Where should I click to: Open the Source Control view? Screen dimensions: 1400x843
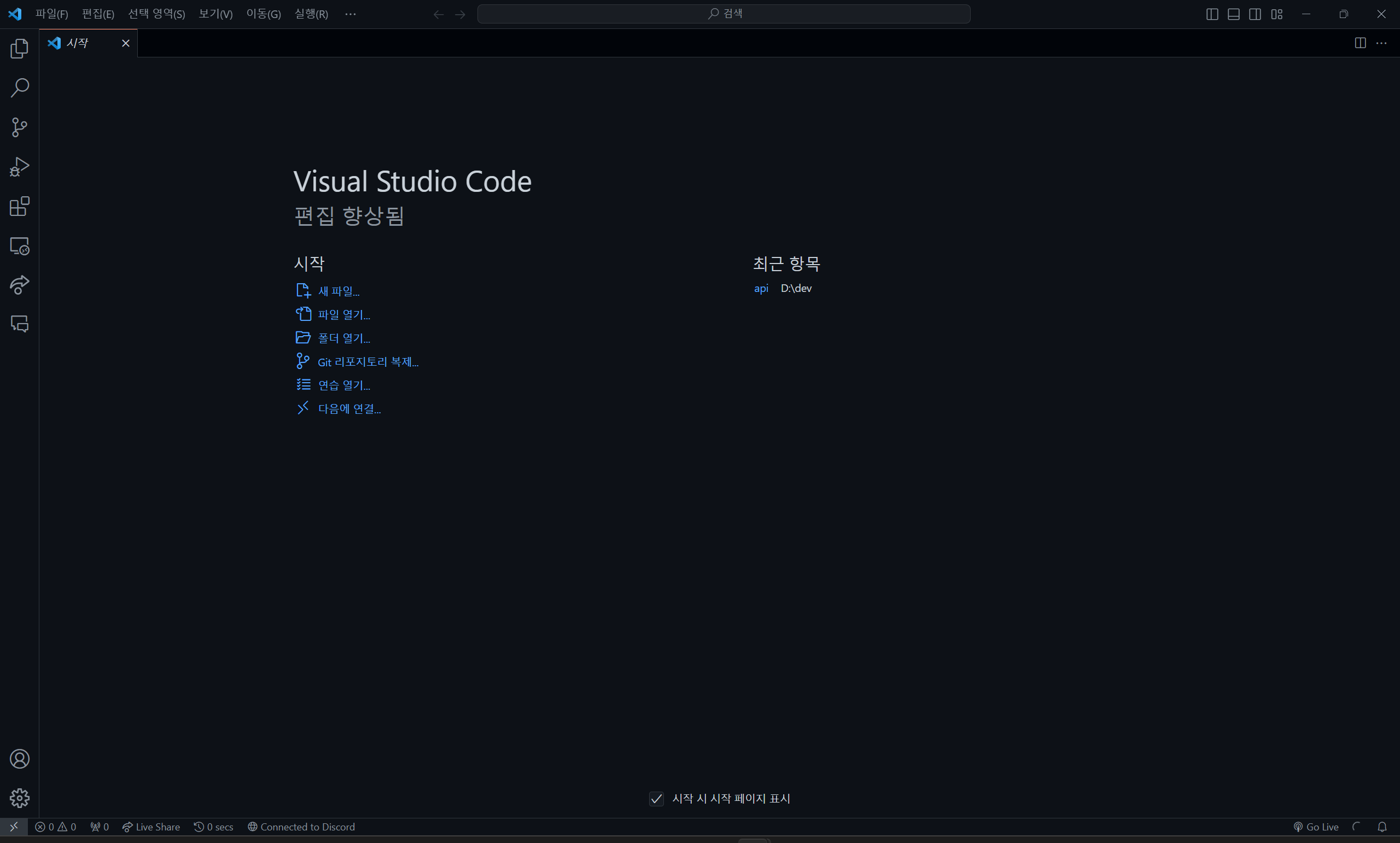[19, 127]
